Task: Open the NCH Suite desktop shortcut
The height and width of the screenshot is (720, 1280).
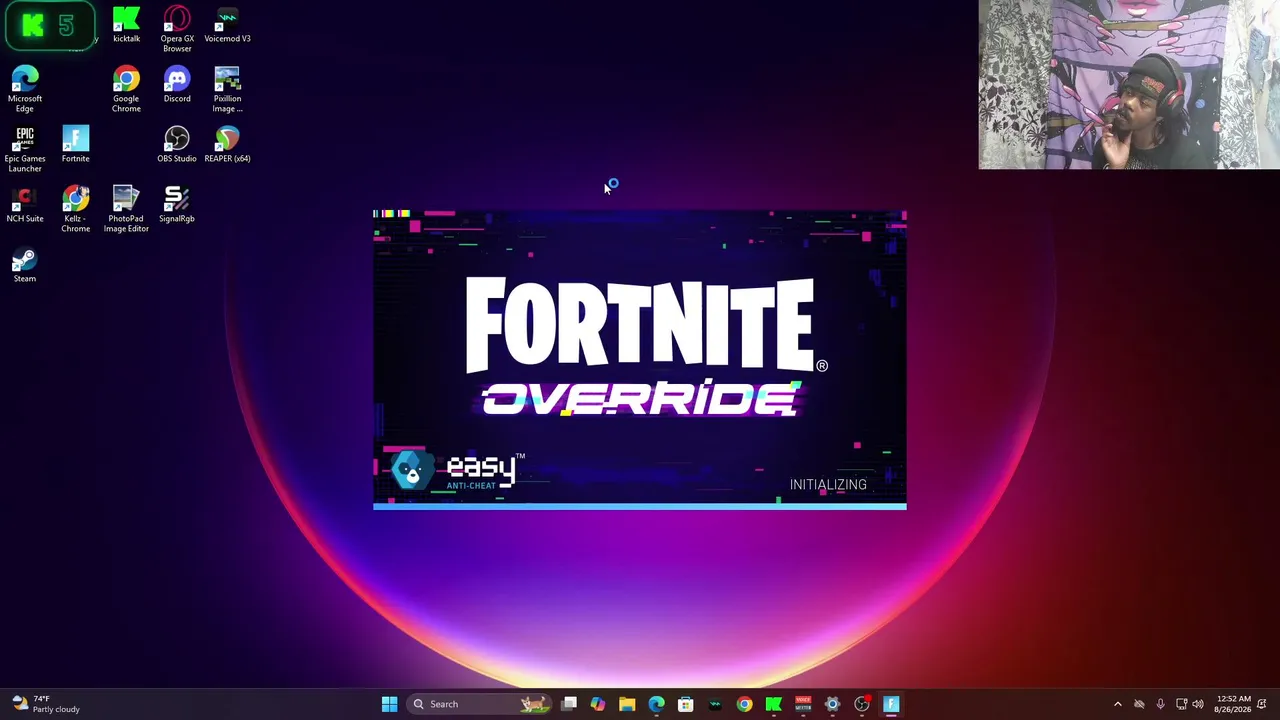Action: coord(25,205)
